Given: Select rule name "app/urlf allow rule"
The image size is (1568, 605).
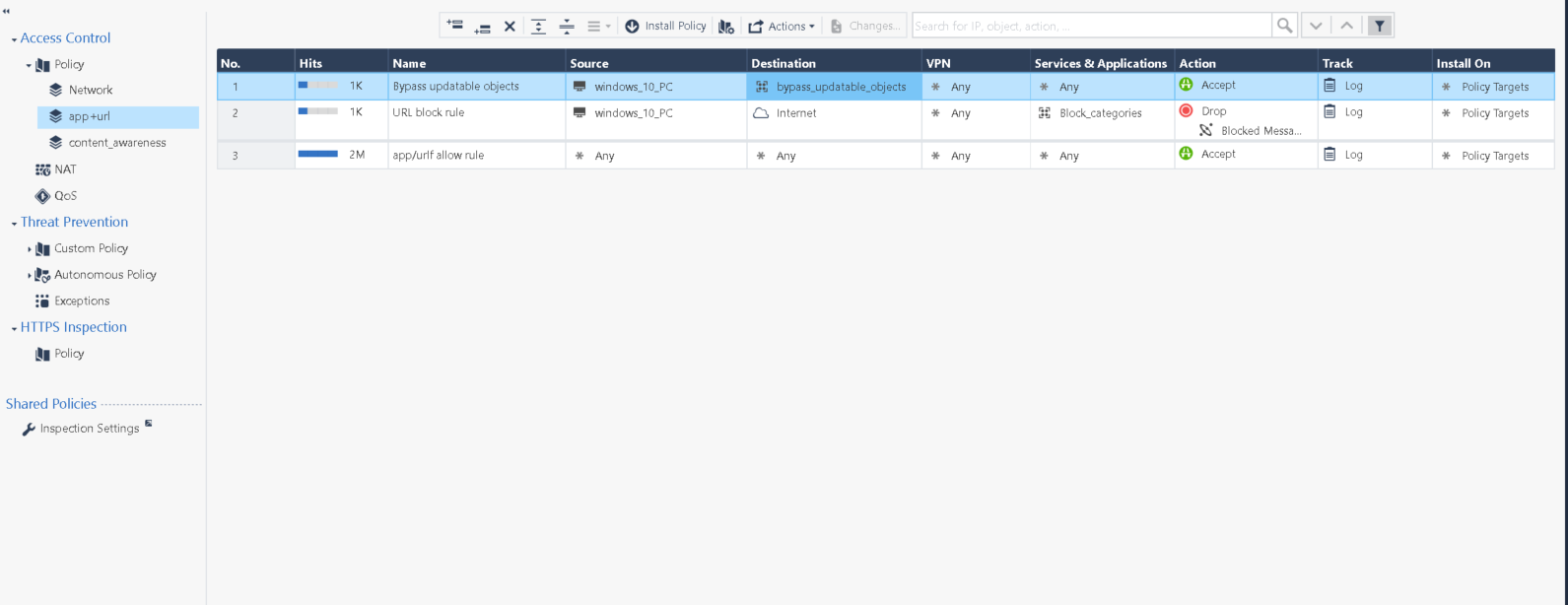Looking at the screenshot, I should (x=439, y=156).
